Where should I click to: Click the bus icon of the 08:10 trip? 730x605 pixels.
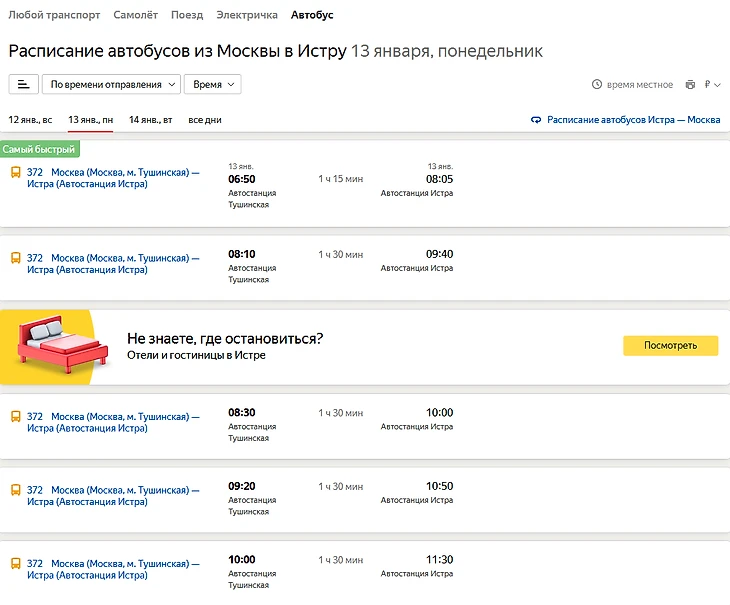coord(15,257)
